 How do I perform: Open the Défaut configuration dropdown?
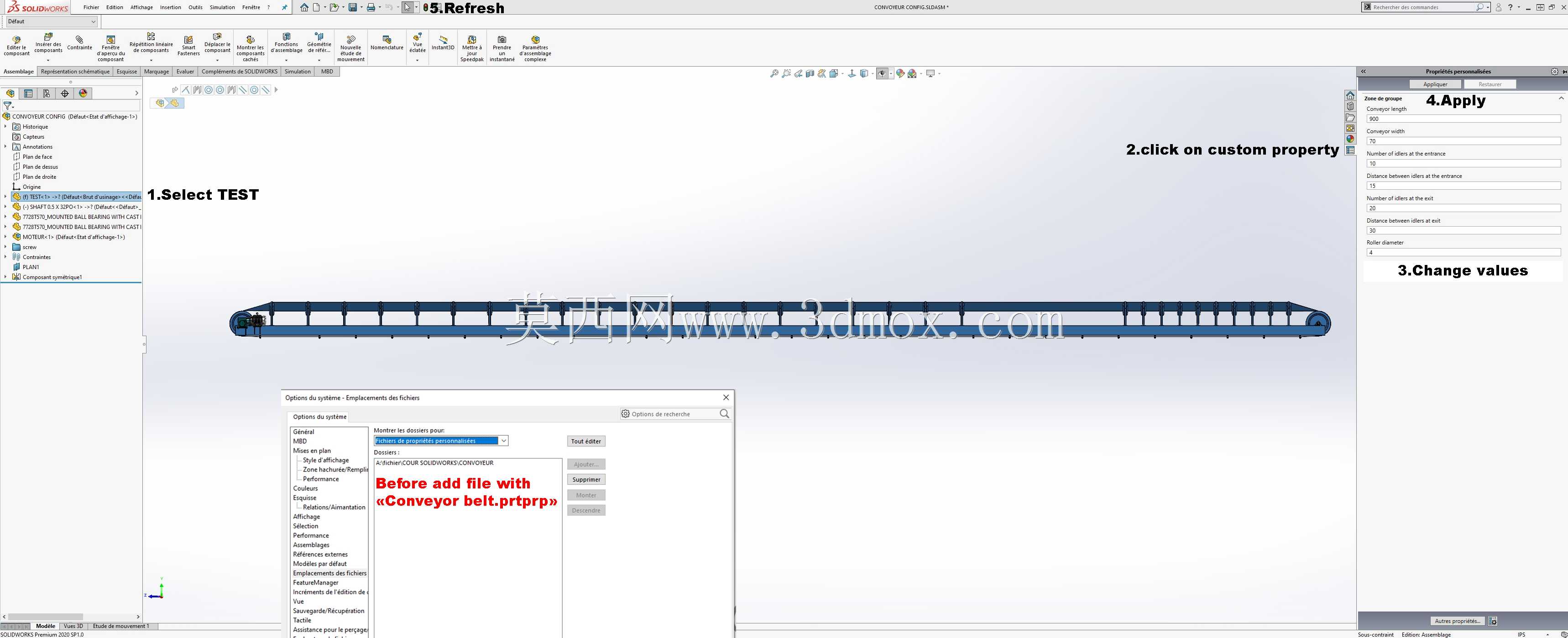[51, 21]
